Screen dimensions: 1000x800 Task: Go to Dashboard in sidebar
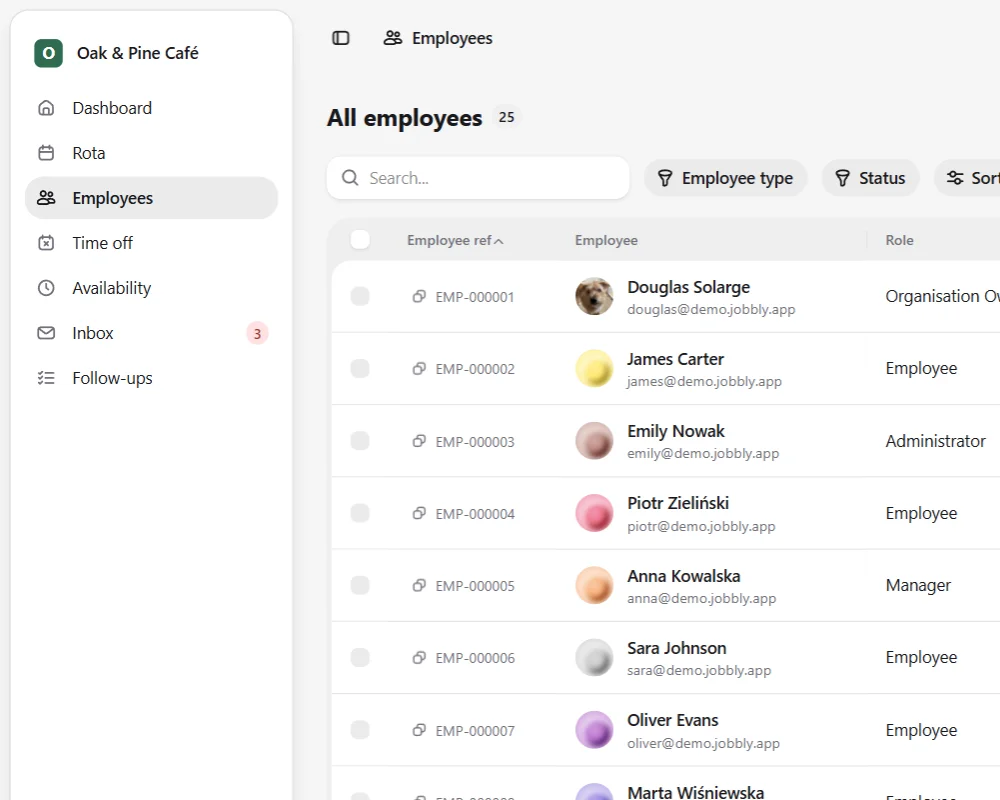pyautogui.click(x=151, y=108)
